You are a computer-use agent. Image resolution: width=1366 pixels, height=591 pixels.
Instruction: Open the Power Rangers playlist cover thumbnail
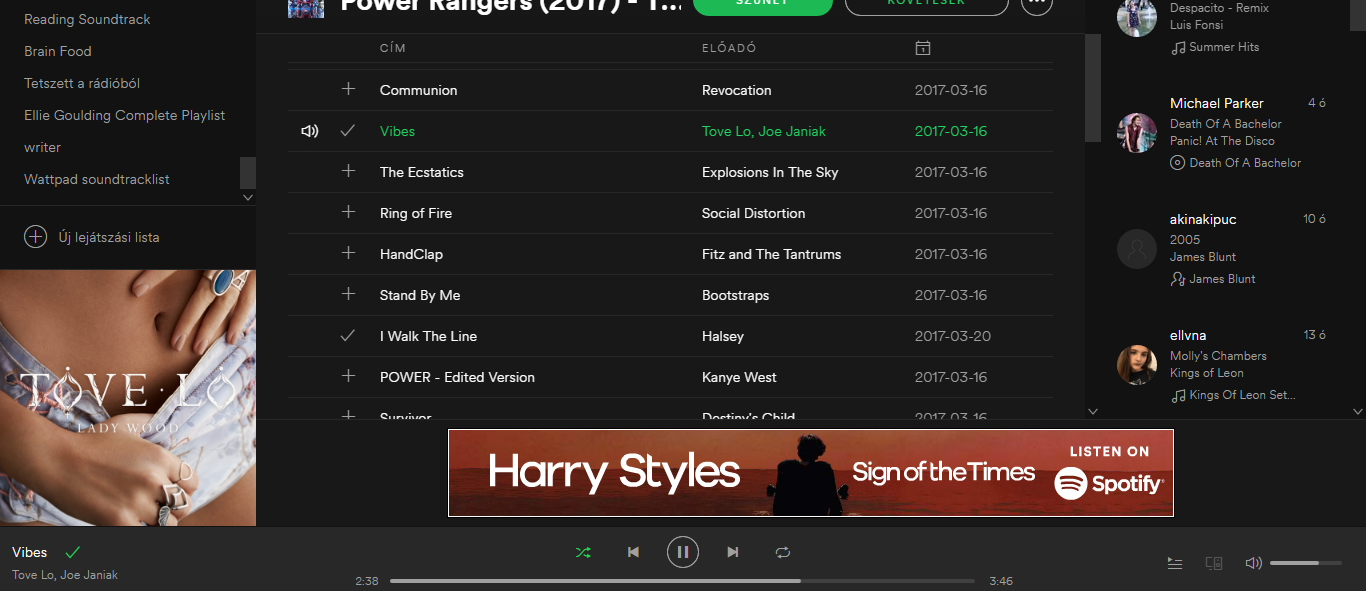[306, 8]
